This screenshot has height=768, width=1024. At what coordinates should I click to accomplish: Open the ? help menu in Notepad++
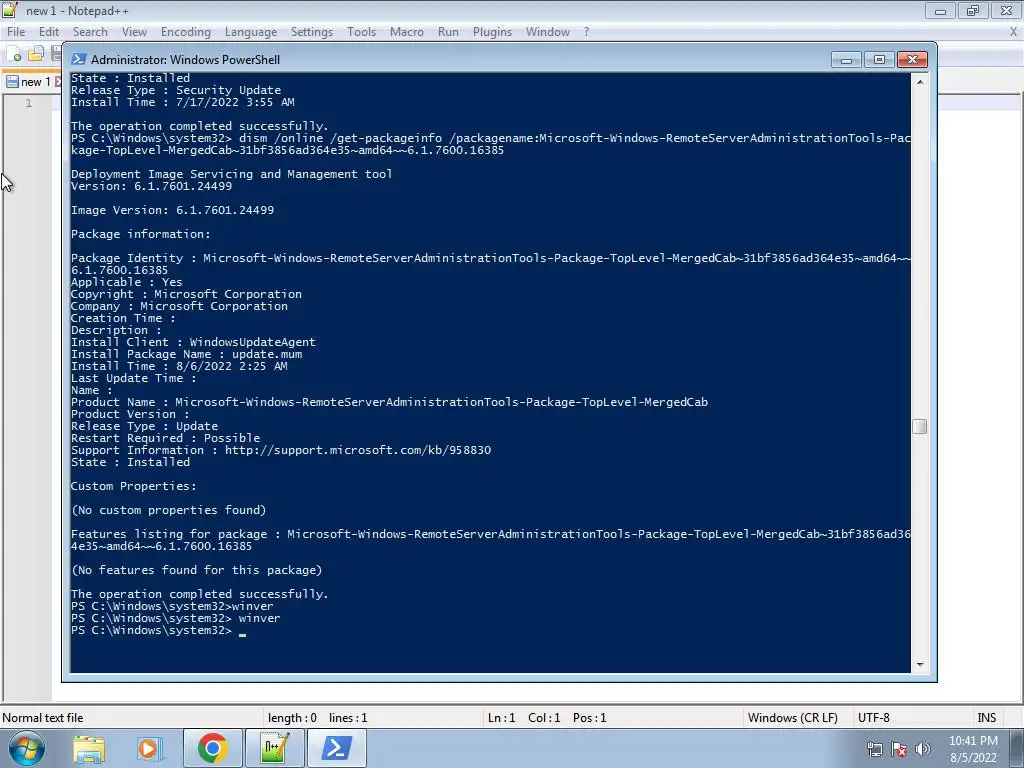tap(586, 32)
